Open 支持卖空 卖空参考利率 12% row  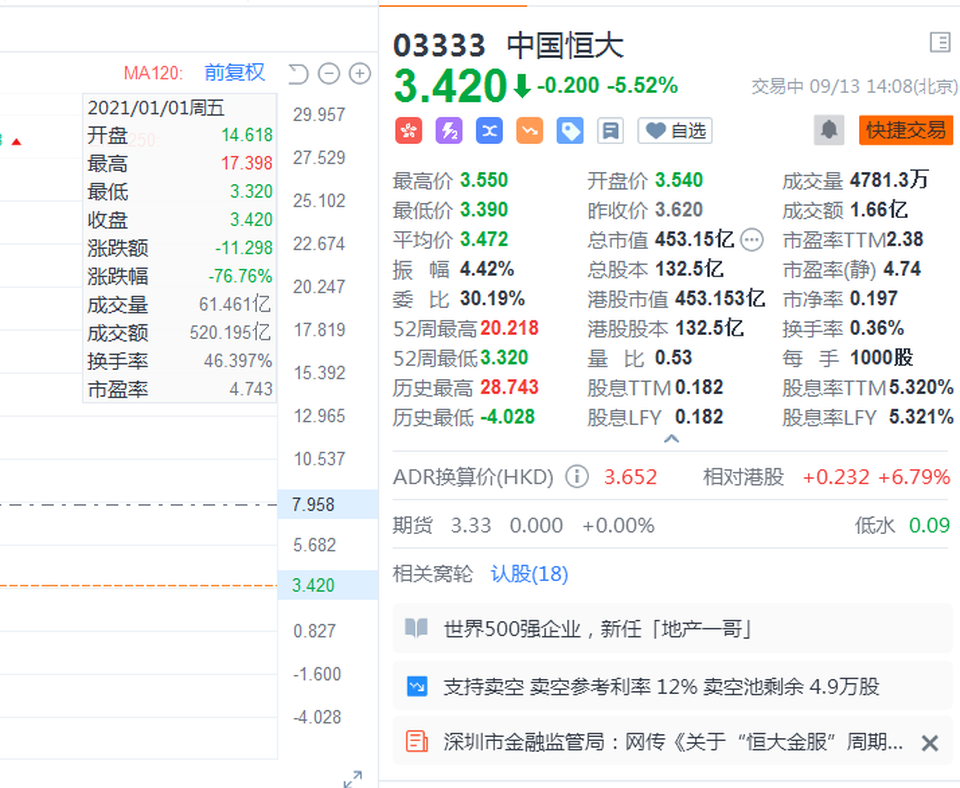(x=673, y=686)
